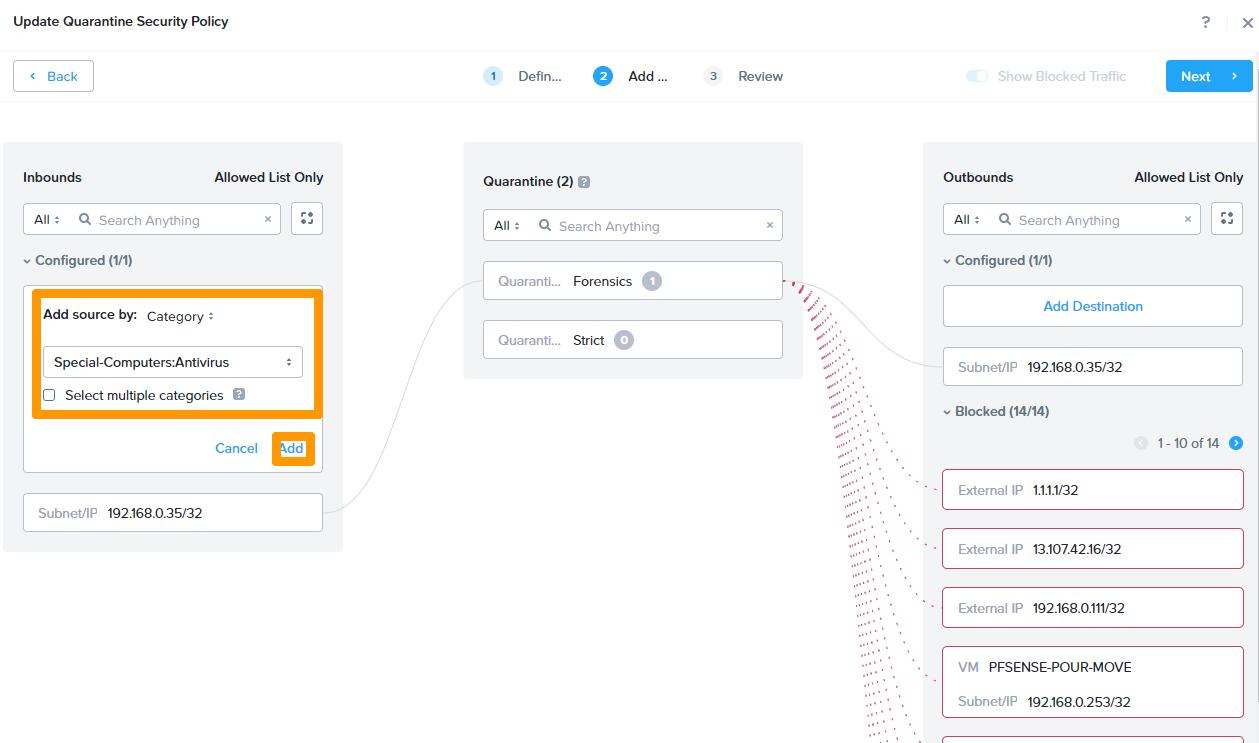Collapse the Blocked (14/14) section
The image size is (1259, 743).
point(946,411)
